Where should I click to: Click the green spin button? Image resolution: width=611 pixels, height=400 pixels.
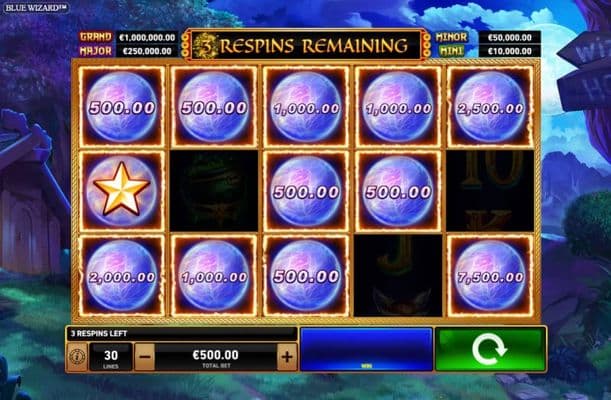pyautogui.click(x=490, y=349)
